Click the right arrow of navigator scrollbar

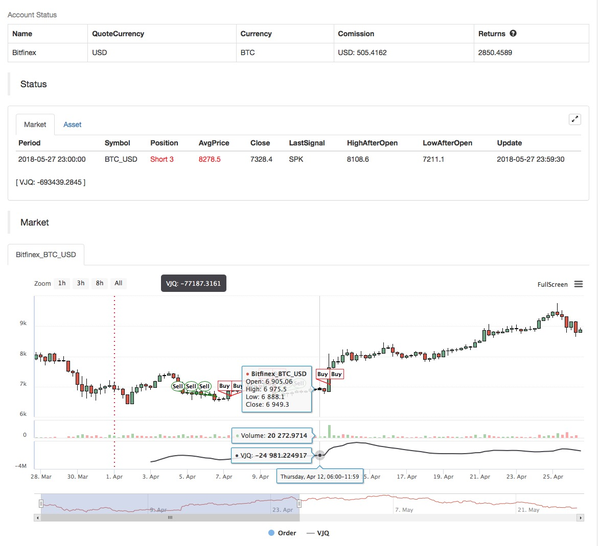579,519
